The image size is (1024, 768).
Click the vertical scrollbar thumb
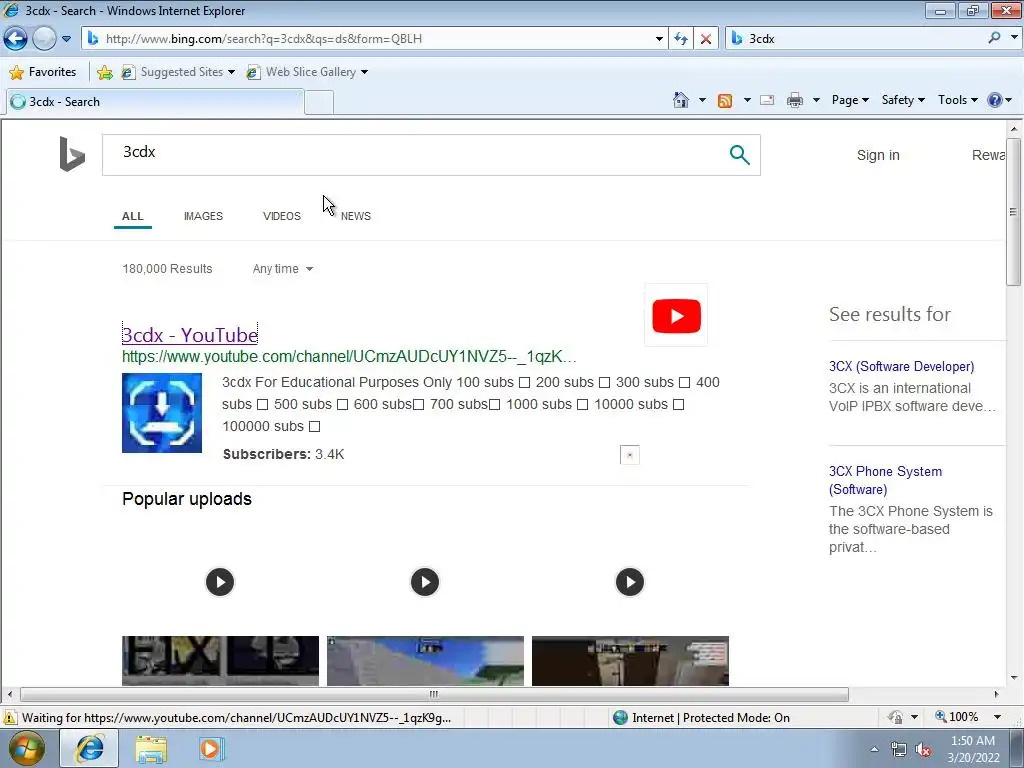(x=1013, y=212)
